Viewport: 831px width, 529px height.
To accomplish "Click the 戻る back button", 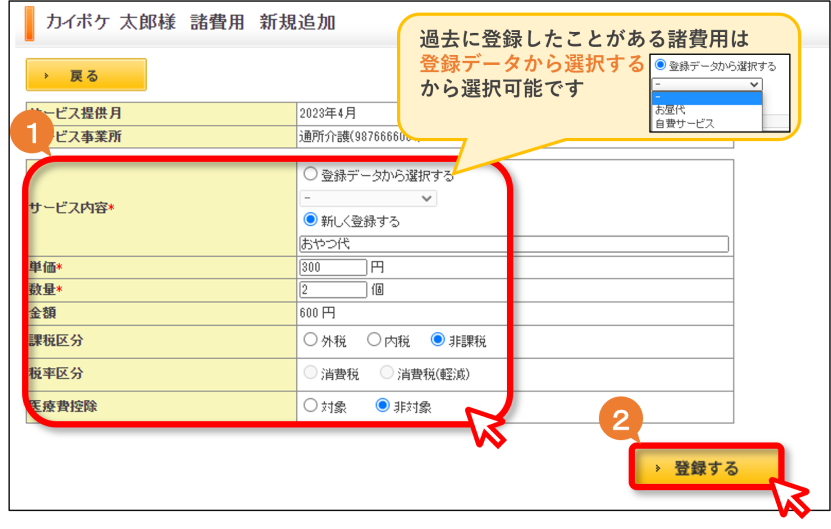I will tap(86, 75).
